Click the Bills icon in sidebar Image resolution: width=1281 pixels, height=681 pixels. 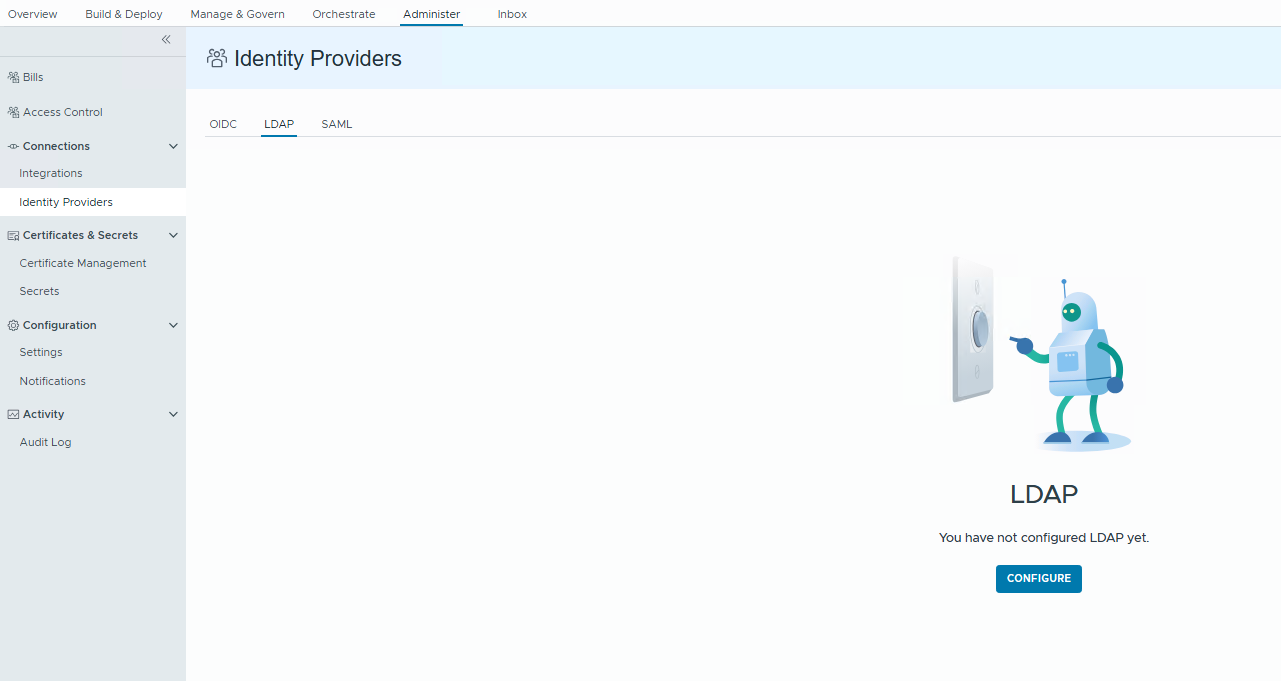pyautogui.click(x=14, y=77)
